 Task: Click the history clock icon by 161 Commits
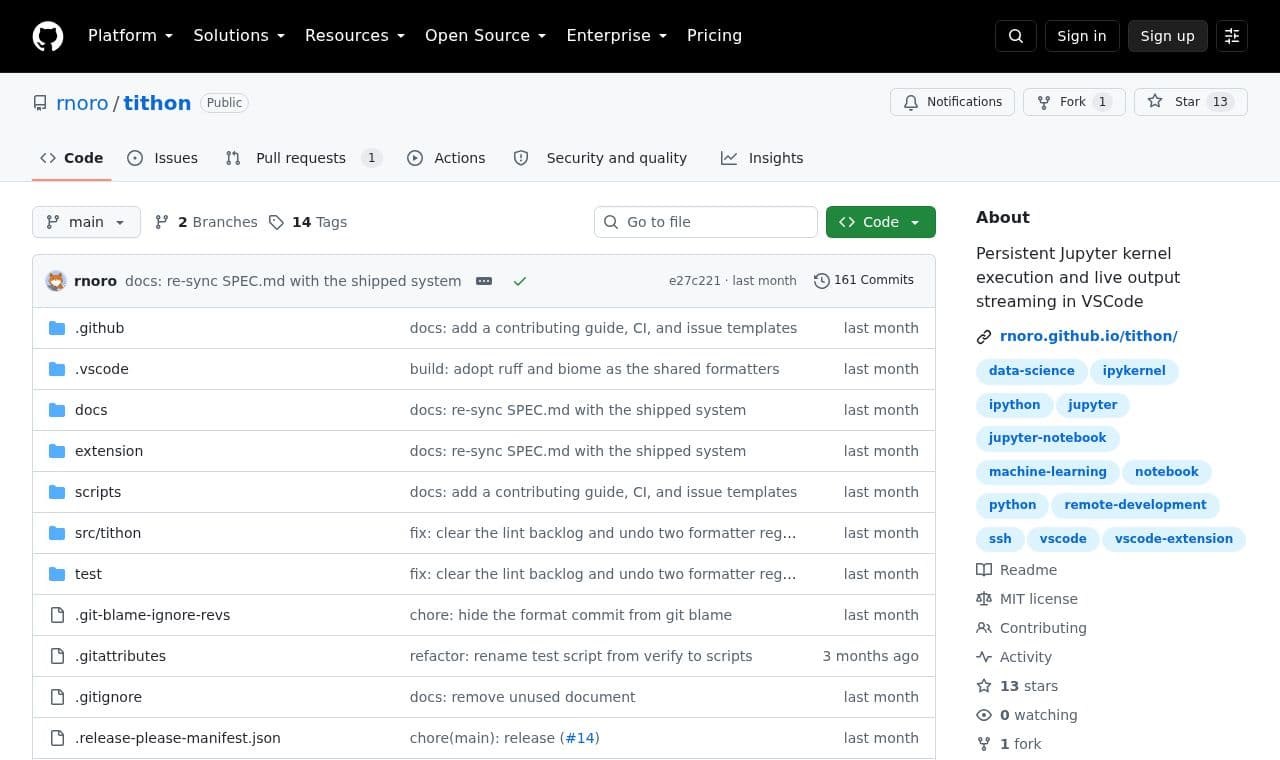[822, 281]
